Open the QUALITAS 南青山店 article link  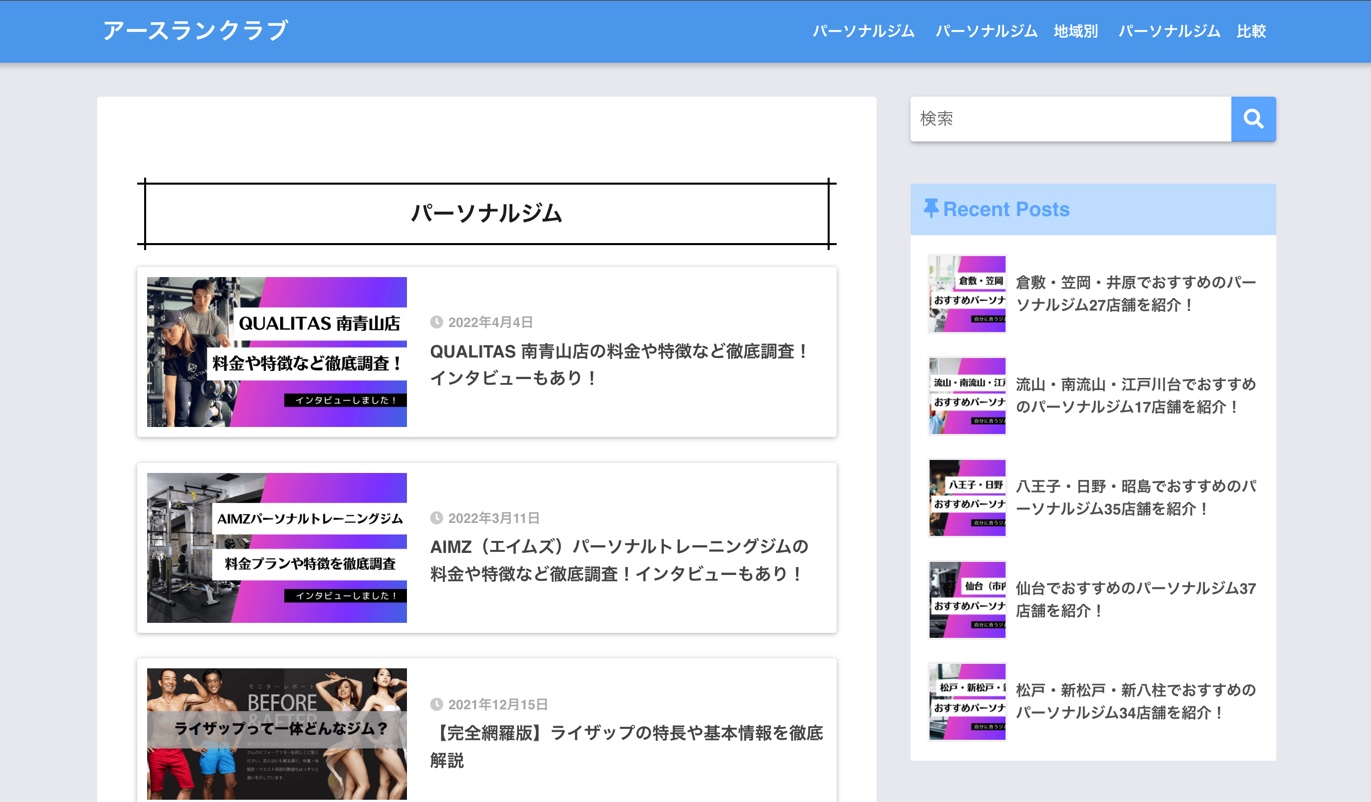coord(619,365)
